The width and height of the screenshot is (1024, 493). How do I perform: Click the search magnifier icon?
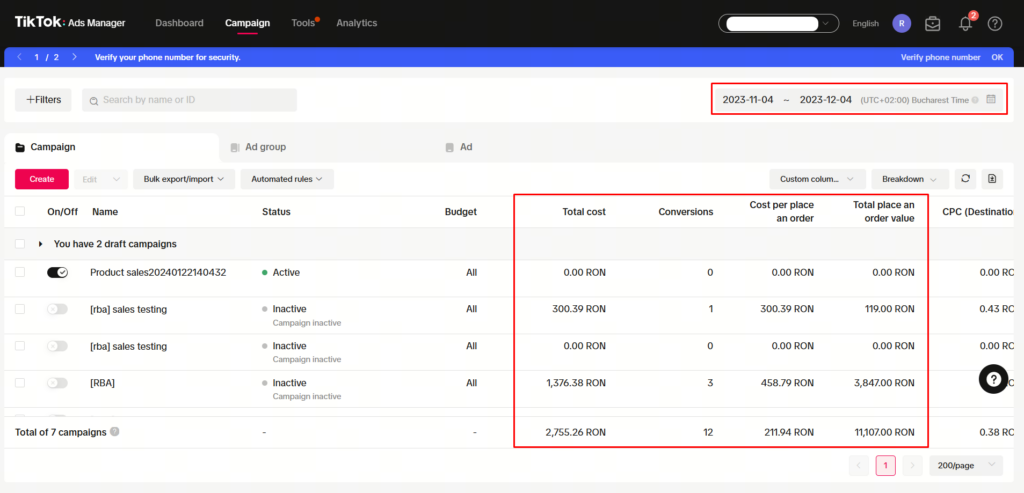pos(94,101)
